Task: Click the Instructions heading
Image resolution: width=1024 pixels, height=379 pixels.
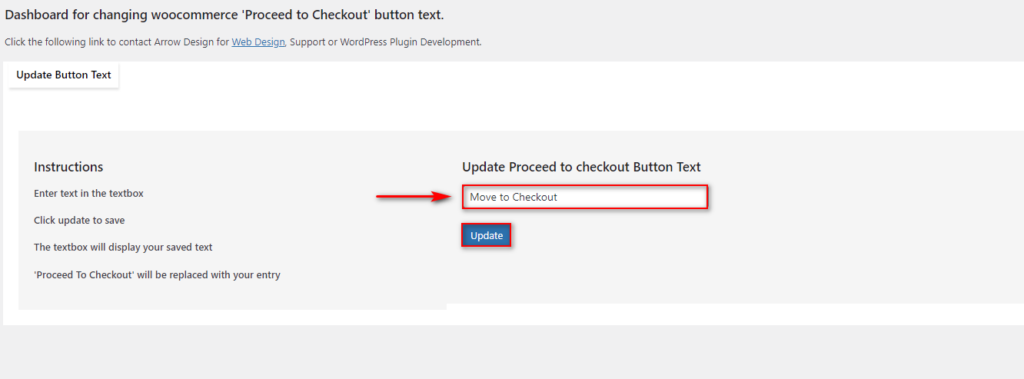Action: [x=69, y=167]
